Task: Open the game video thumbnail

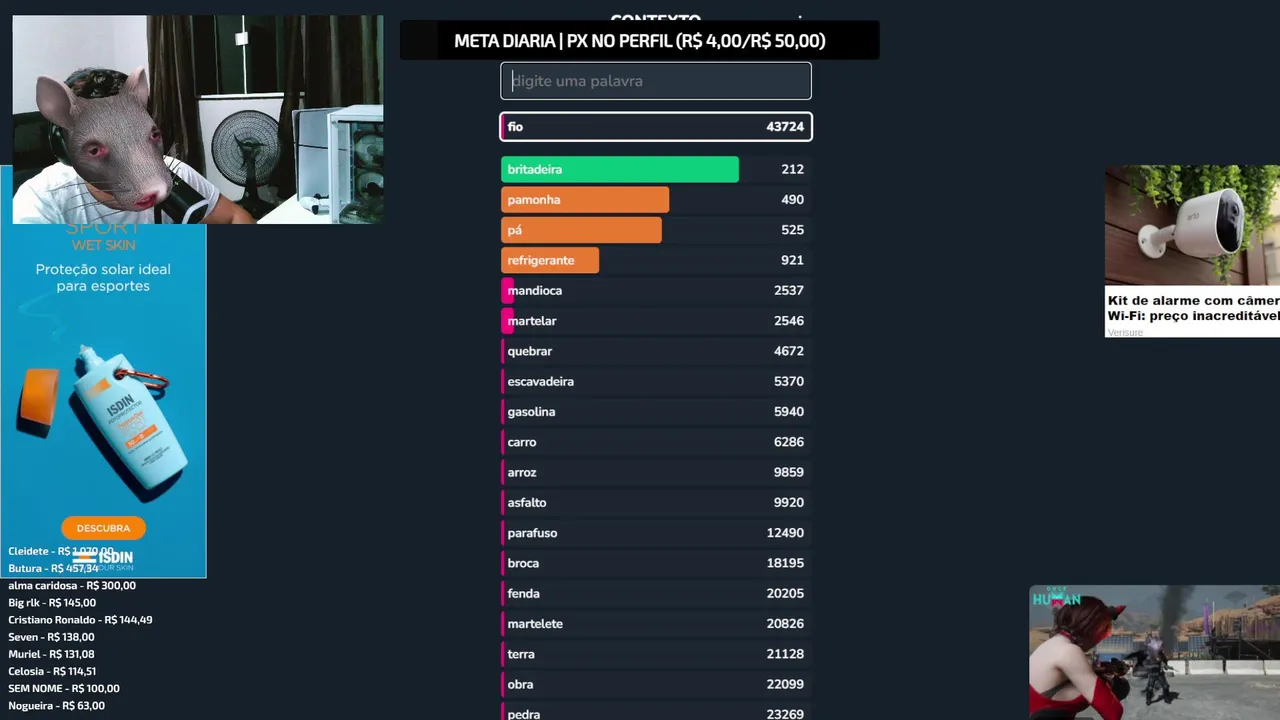Action: click(1154, 652)
